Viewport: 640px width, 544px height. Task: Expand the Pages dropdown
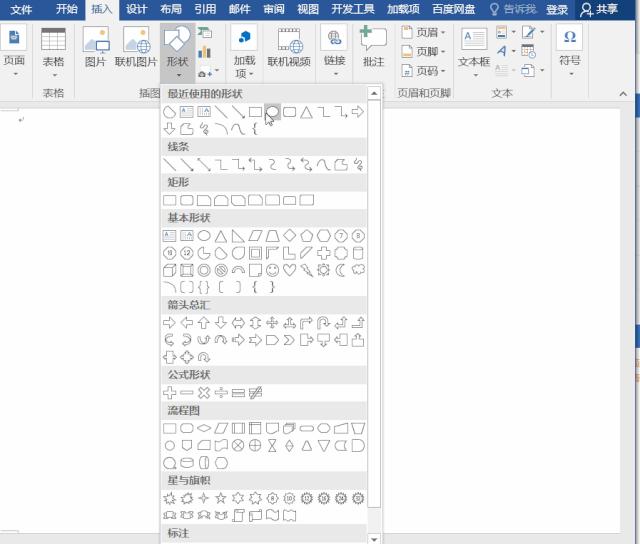tap(14, 52)
